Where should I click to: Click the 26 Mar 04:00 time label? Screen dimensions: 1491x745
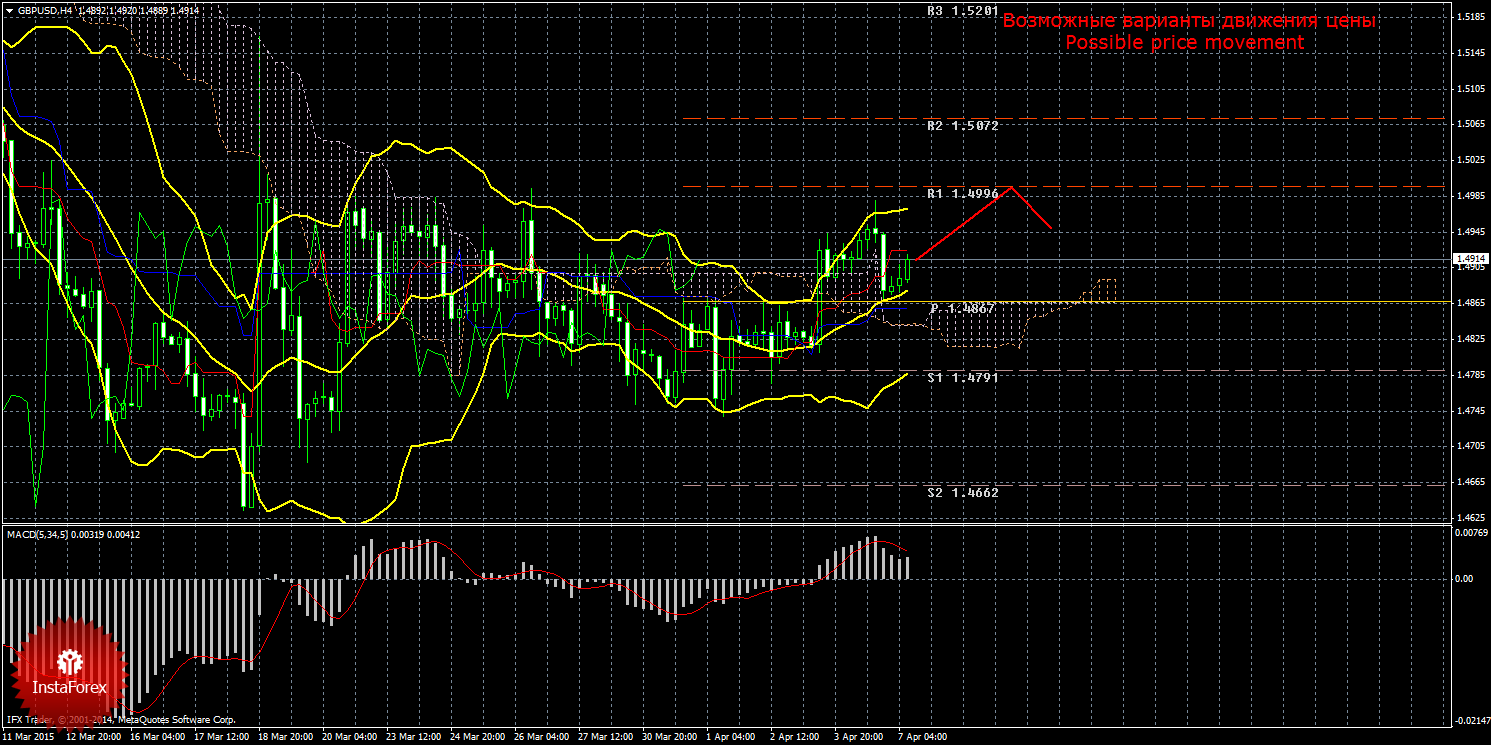(x=540, y=737)
